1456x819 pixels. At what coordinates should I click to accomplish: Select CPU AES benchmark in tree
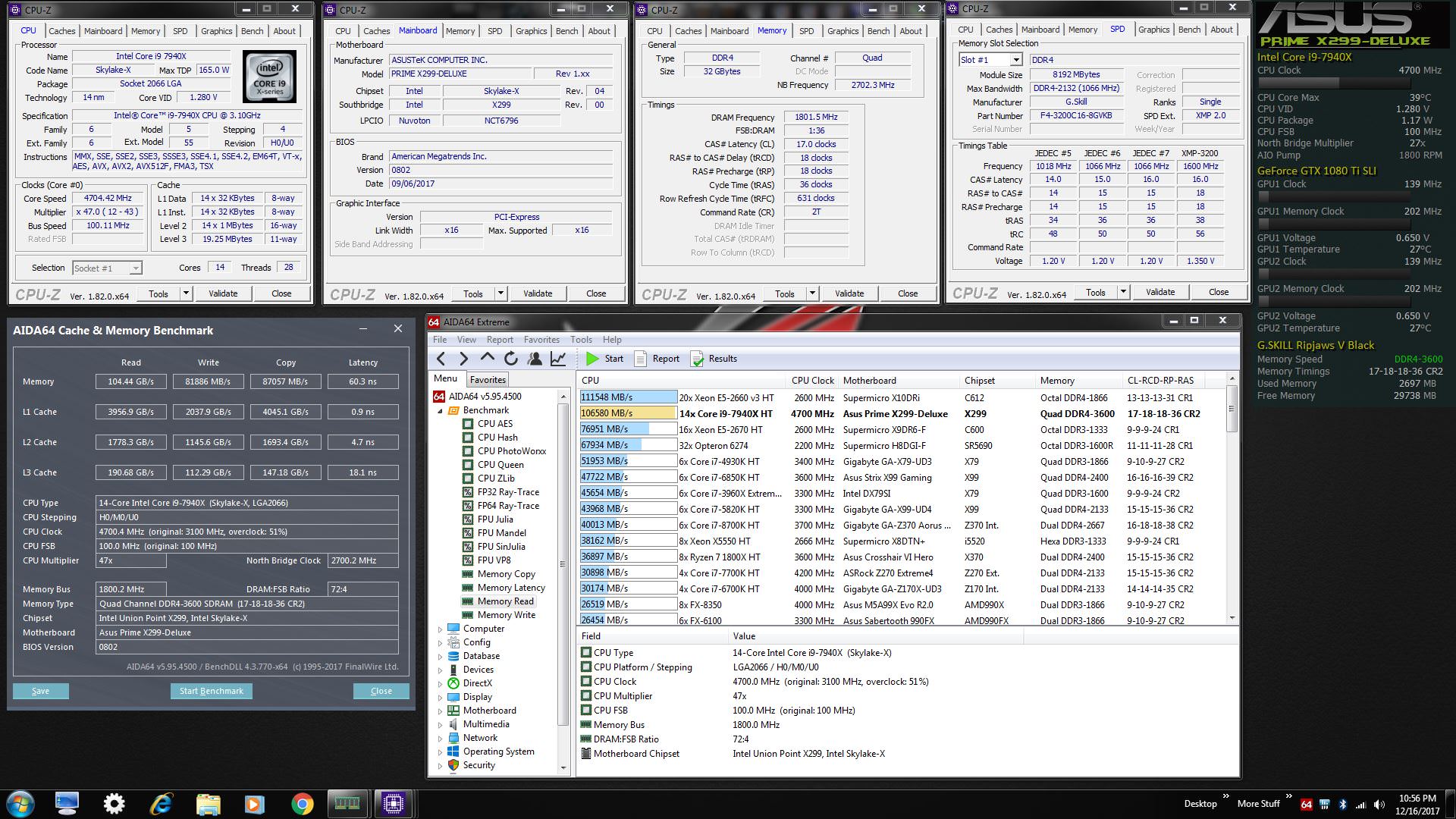(494, 424)
